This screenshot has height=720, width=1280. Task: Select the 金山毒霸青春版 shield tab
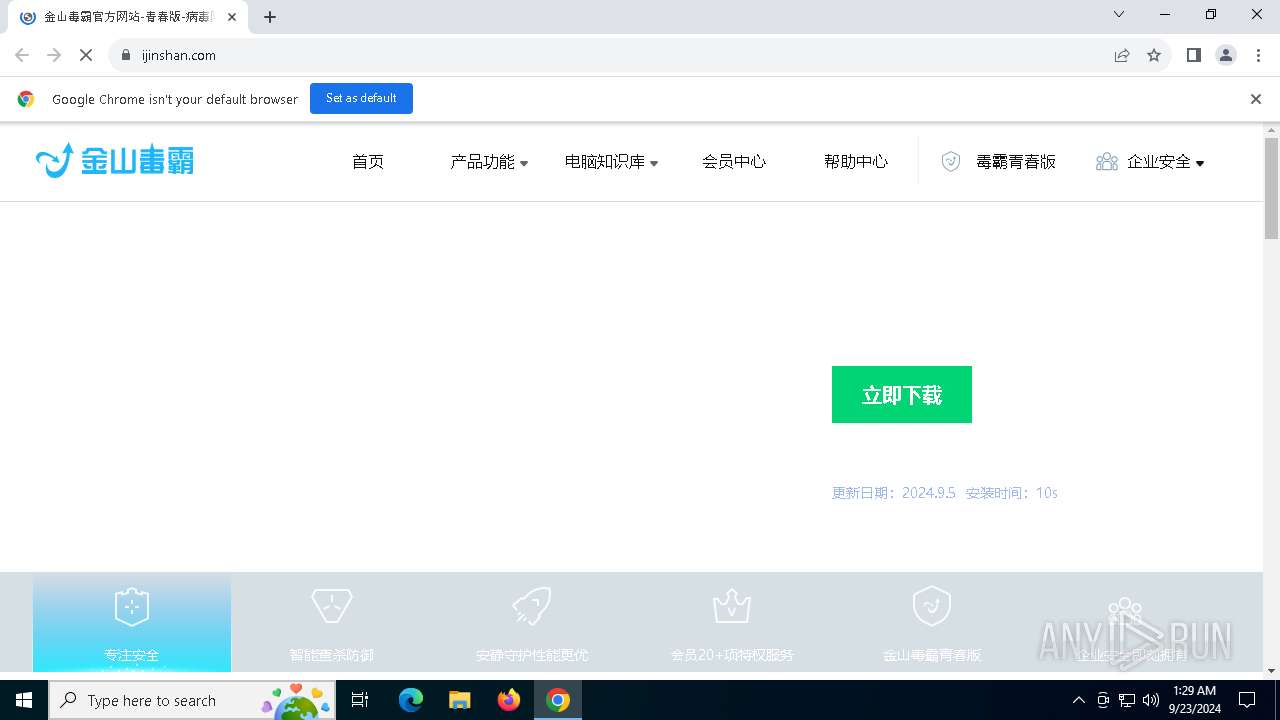932,622
